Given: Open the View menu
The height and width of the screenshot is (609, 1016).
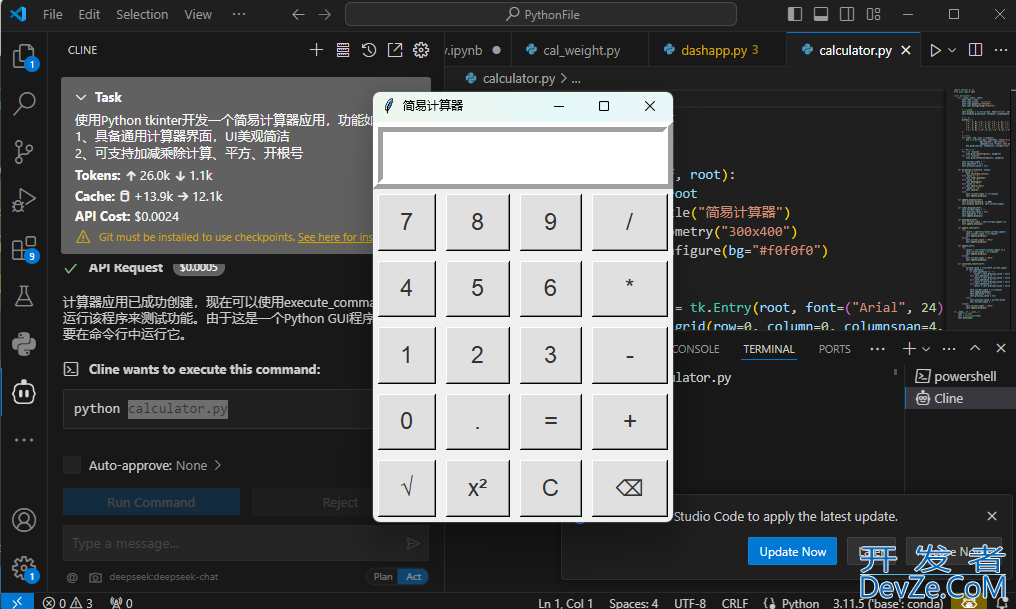Looking at the screenshot, I should 198,14.
